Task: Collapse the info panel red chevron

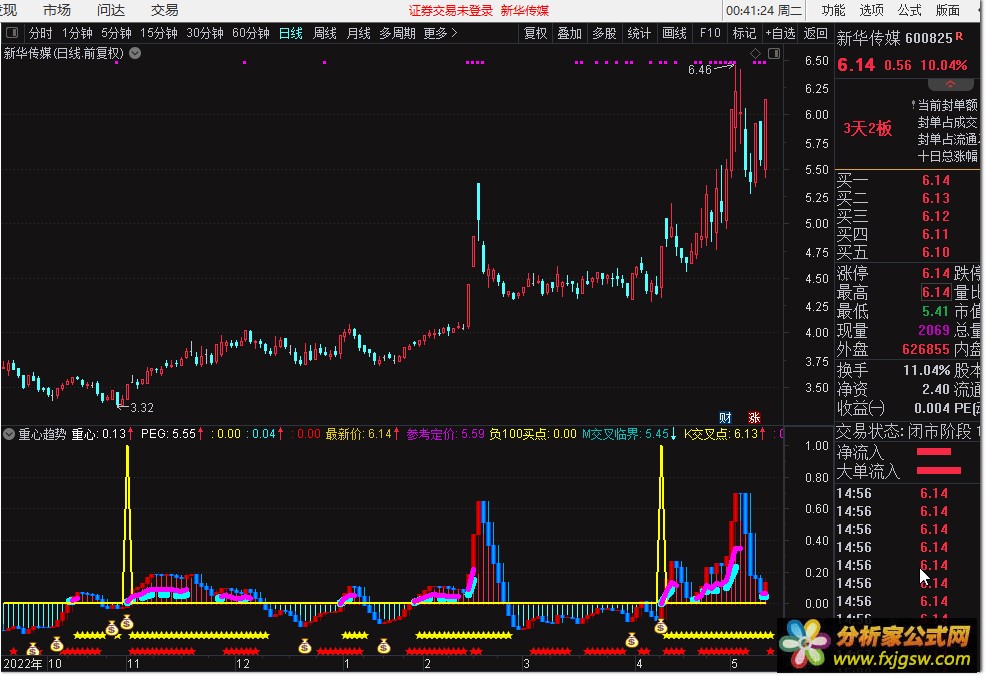Action: tap(950, 84)
